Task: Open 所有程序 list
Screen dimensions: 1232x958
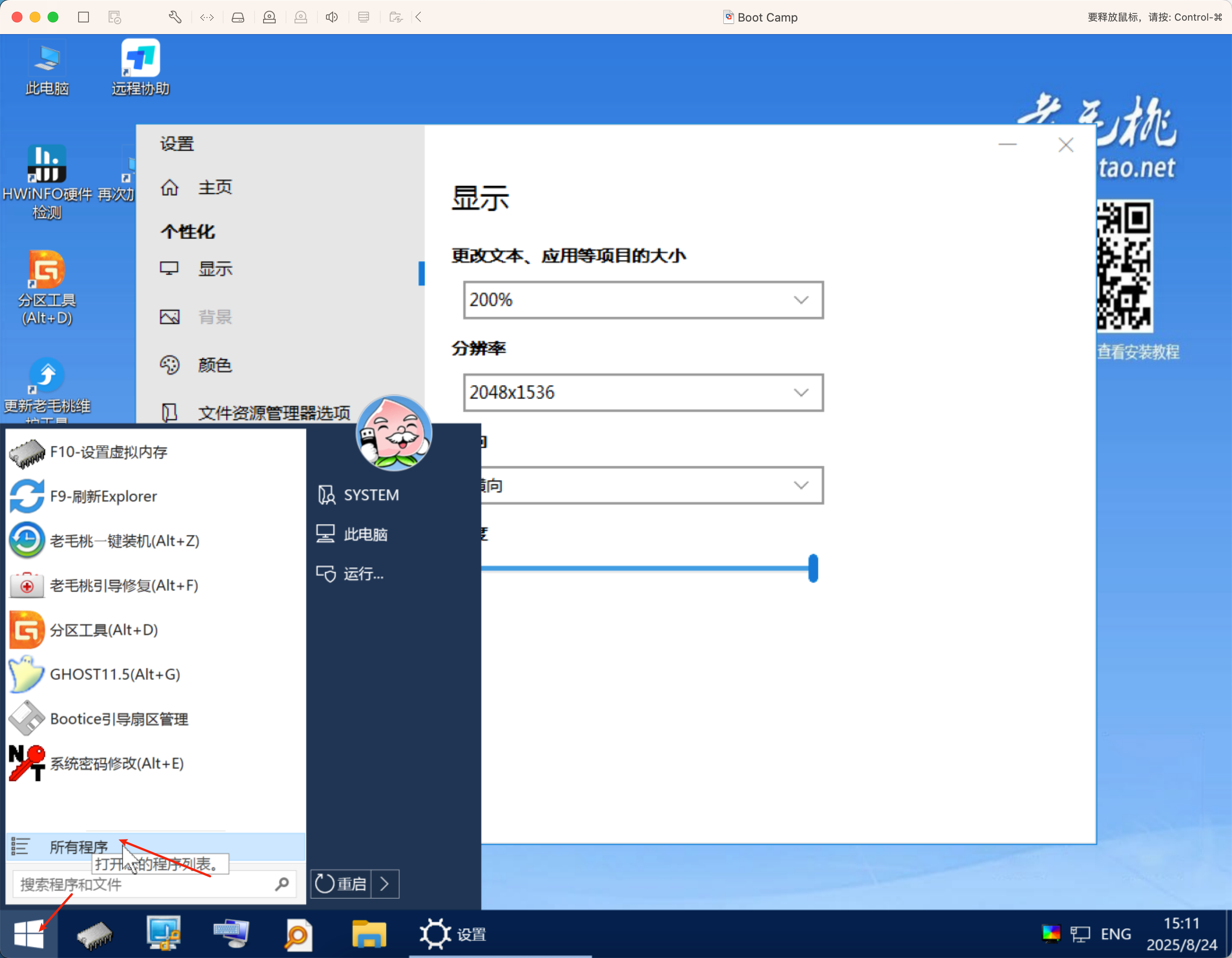Action: [155, 847]
